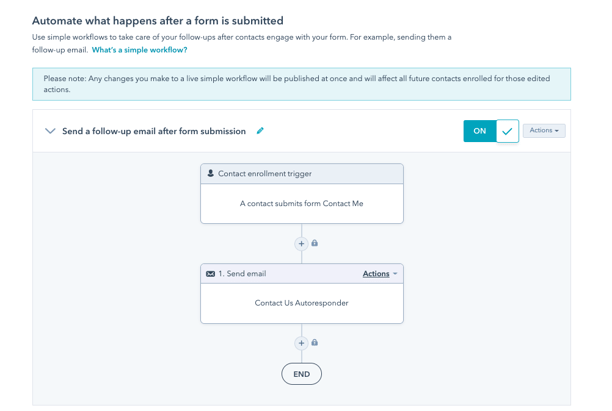Click the pencil icon to rename workflow

[x=260, y=131]
